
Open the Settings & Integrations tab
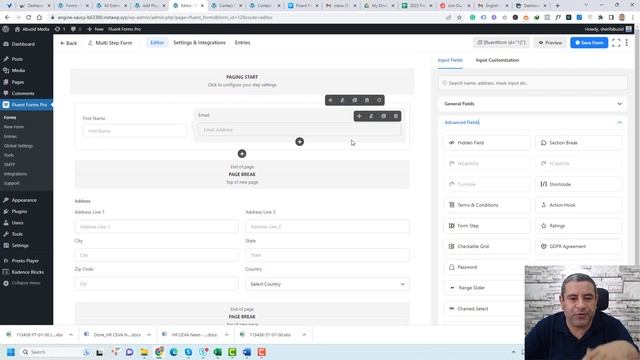(199, 42)
